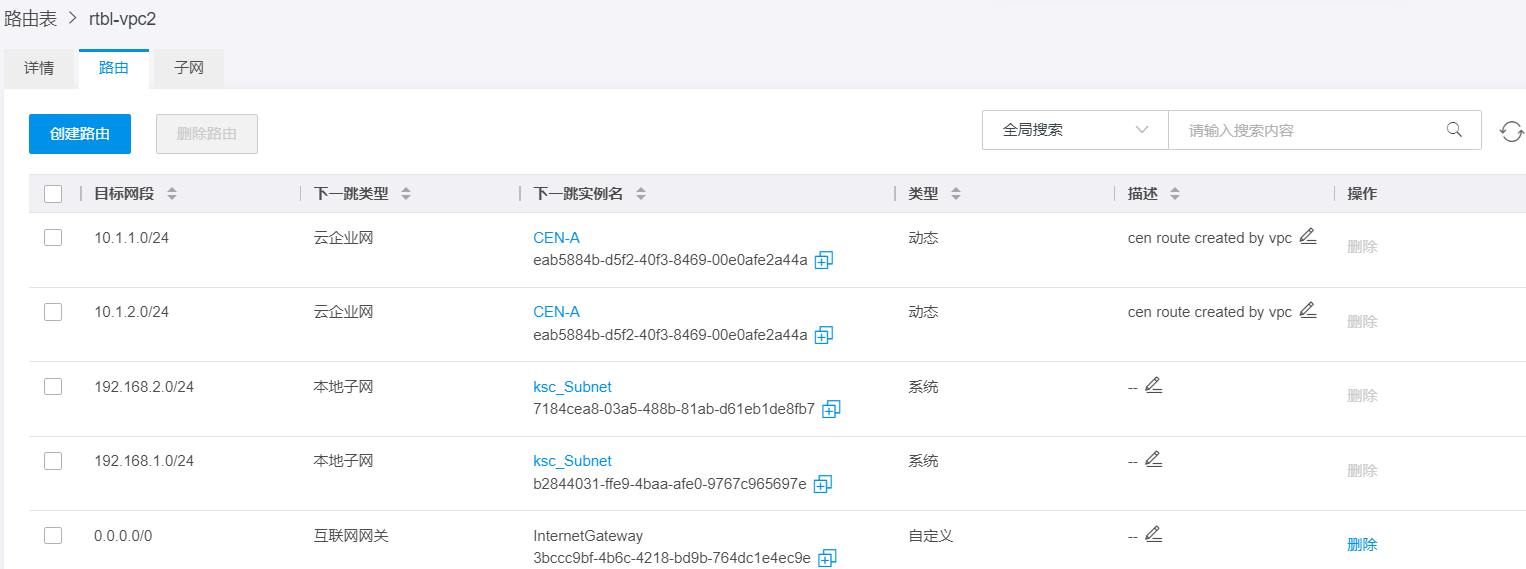Image resolution: width=1526 pixels, height=569 pixels.
Task: Sort the table by 下一跳类型 column
Action: coord(406,194)
